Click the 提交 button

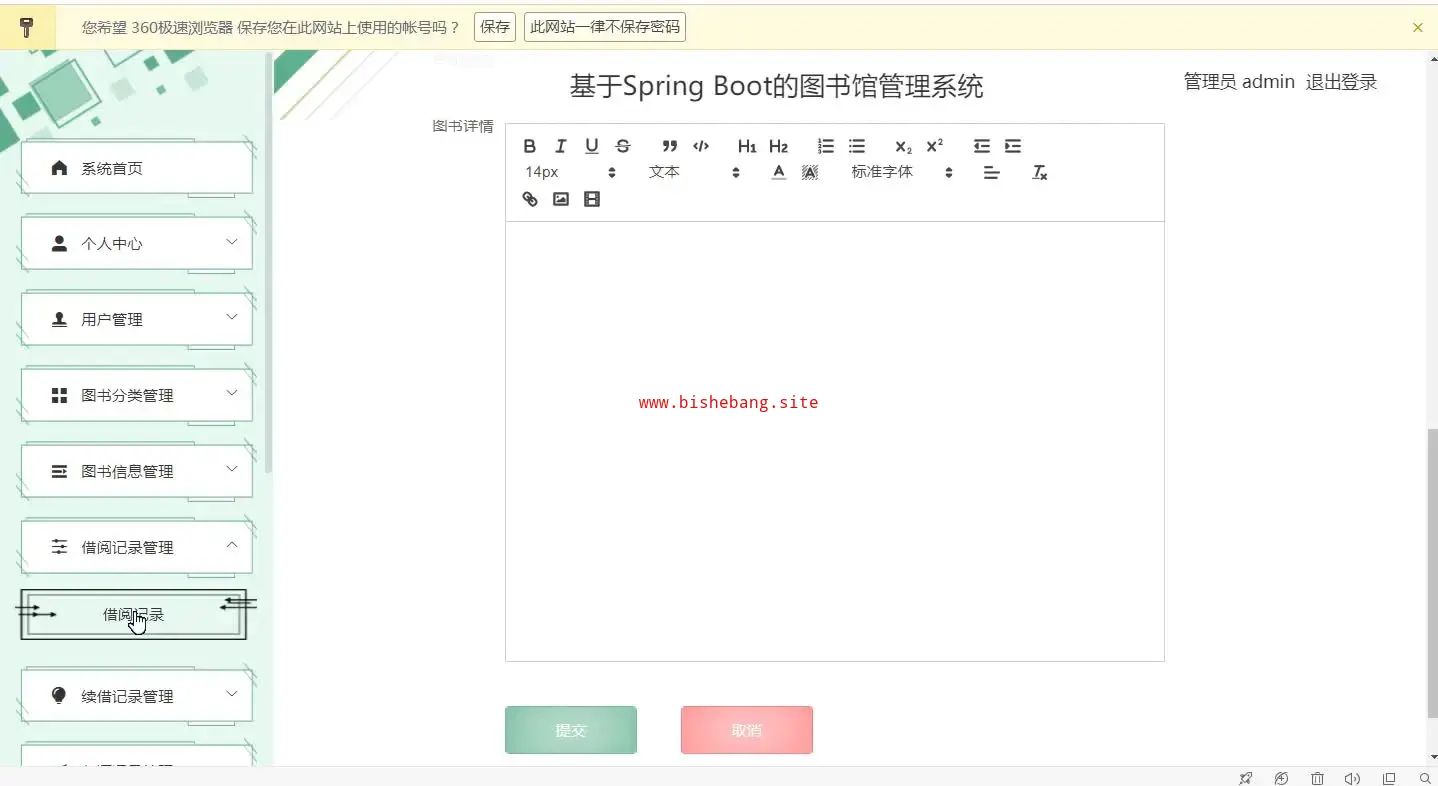coord(571,730)
